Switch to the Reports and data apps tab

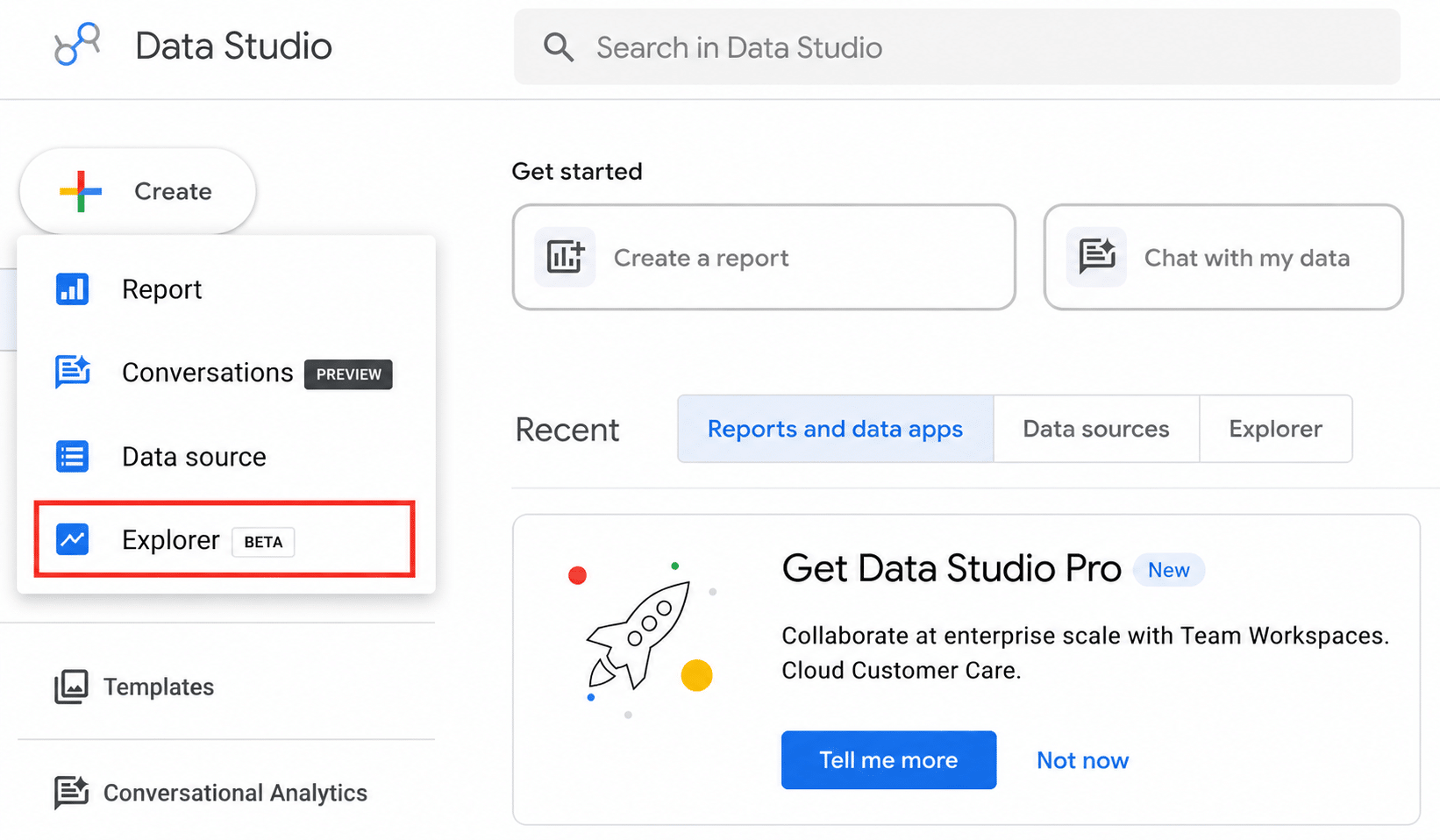(x=835, y=429)
